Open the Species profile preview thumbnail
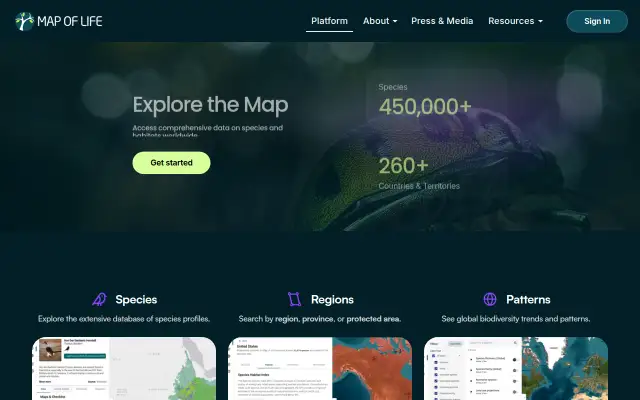640x400 pixels. pos(124,369)
